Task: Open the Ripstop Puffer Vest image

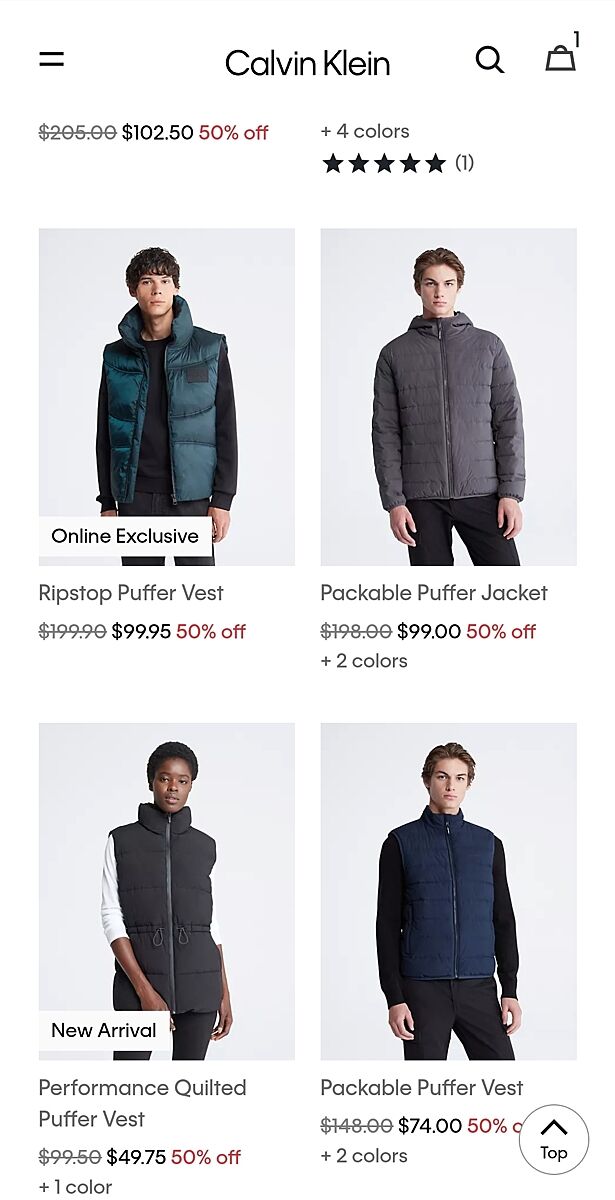Action: pos(167,397)
